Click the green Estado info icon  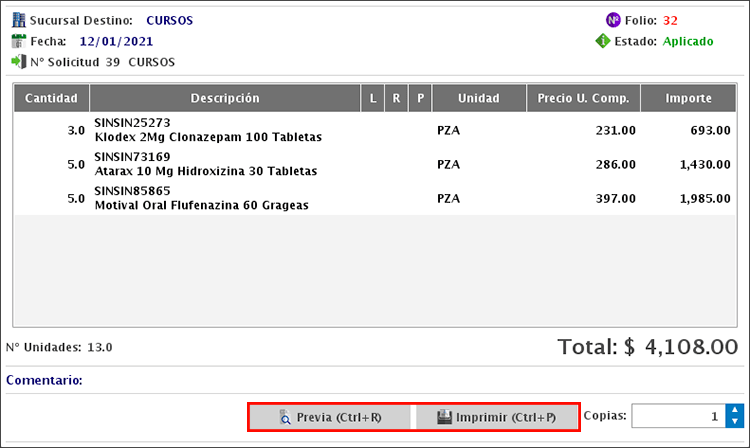click(x=603, y=41)
